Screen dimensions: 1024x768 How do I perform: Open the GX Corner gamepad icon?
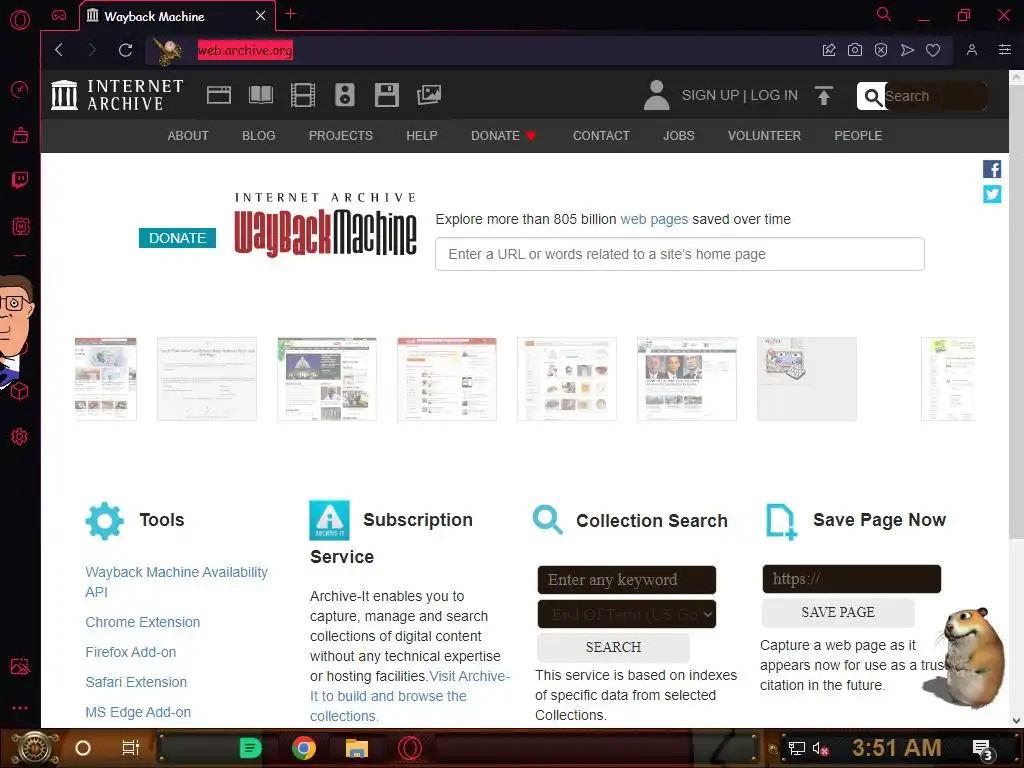click(59, 15)
